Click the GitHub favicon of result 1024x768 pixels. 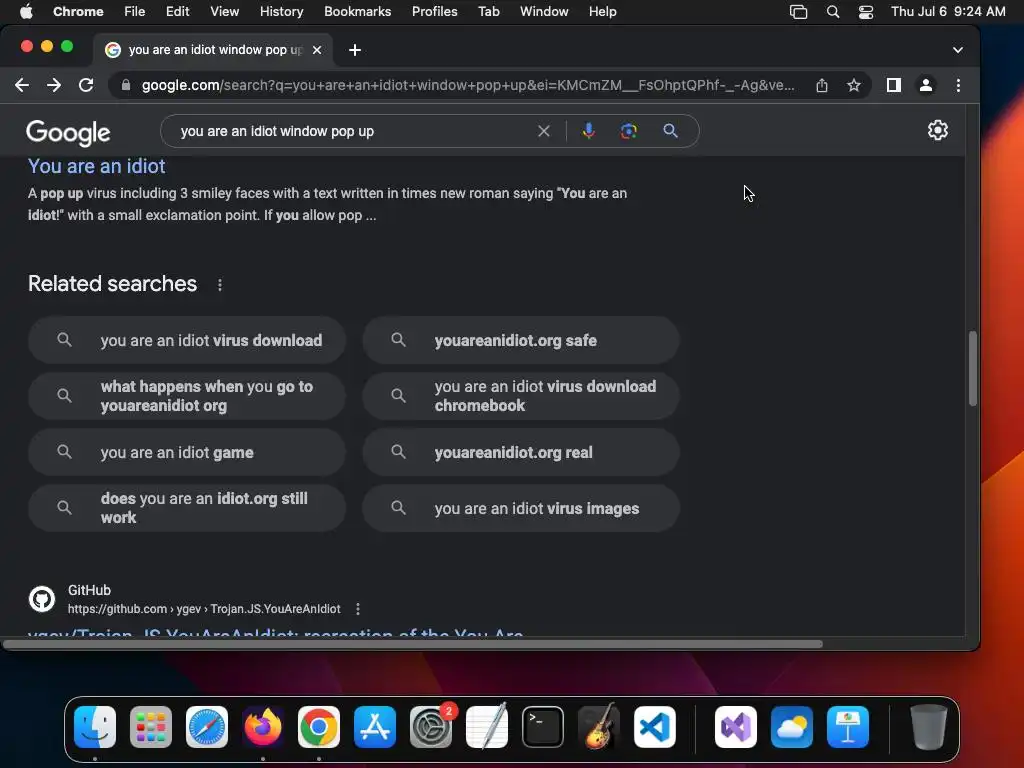pos(42,599)
